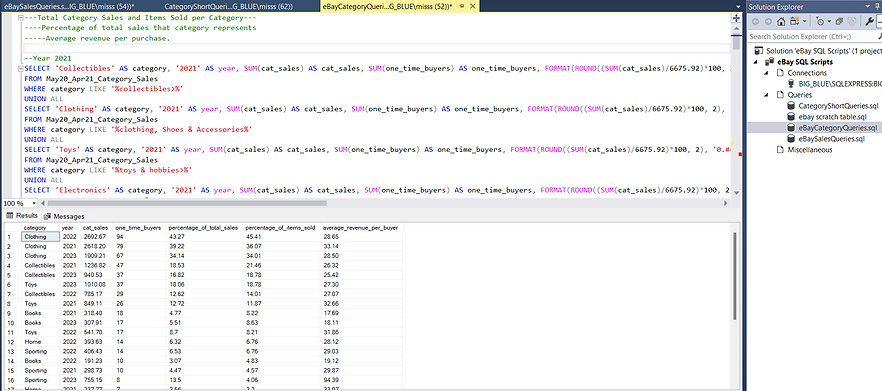Open the pending changes filter dropdown arrow
This screenshot has height=391, width=882.
(829, 21)
